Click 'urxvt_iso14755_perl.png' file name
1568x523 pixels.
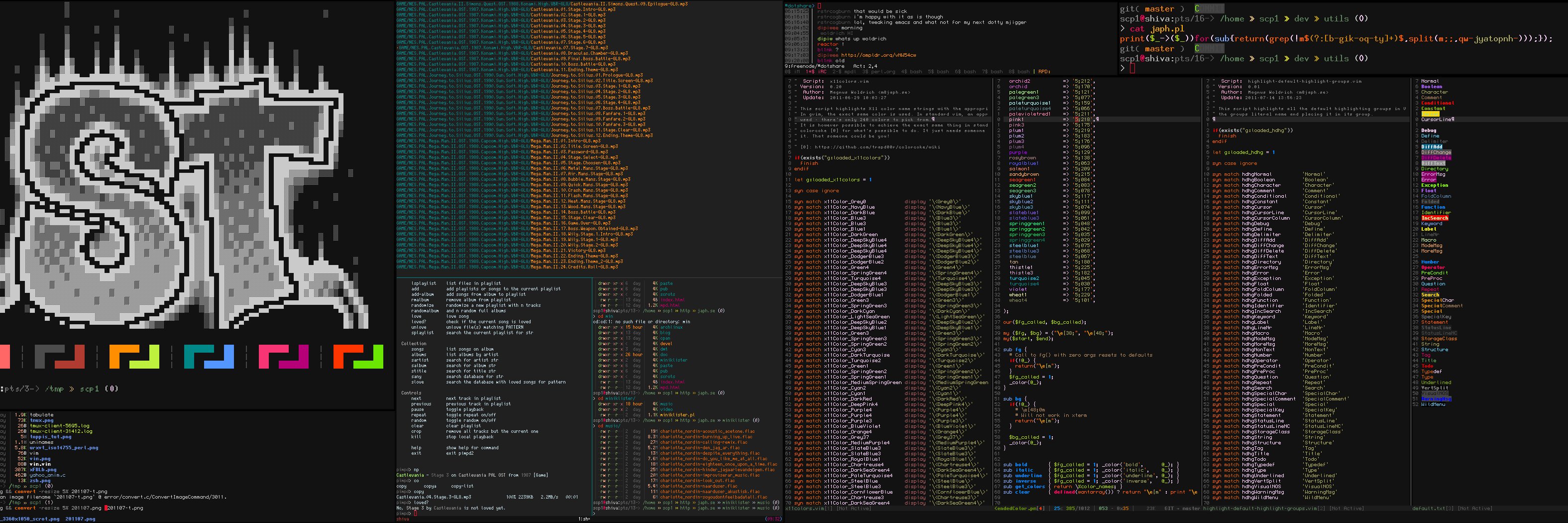(64, 447)
